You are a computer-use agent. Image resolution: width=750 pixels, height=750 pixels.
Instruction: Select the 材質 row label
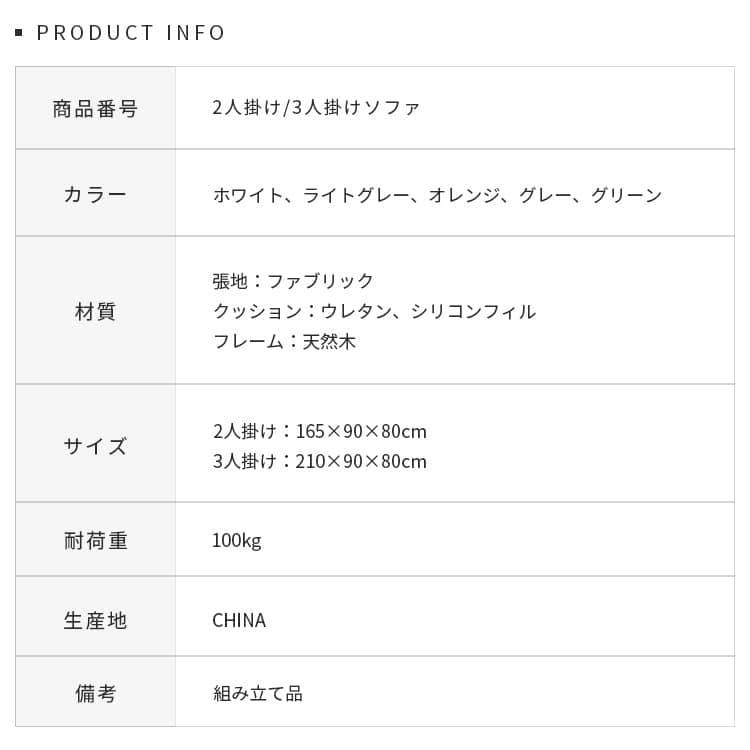(x=95, y=312)
